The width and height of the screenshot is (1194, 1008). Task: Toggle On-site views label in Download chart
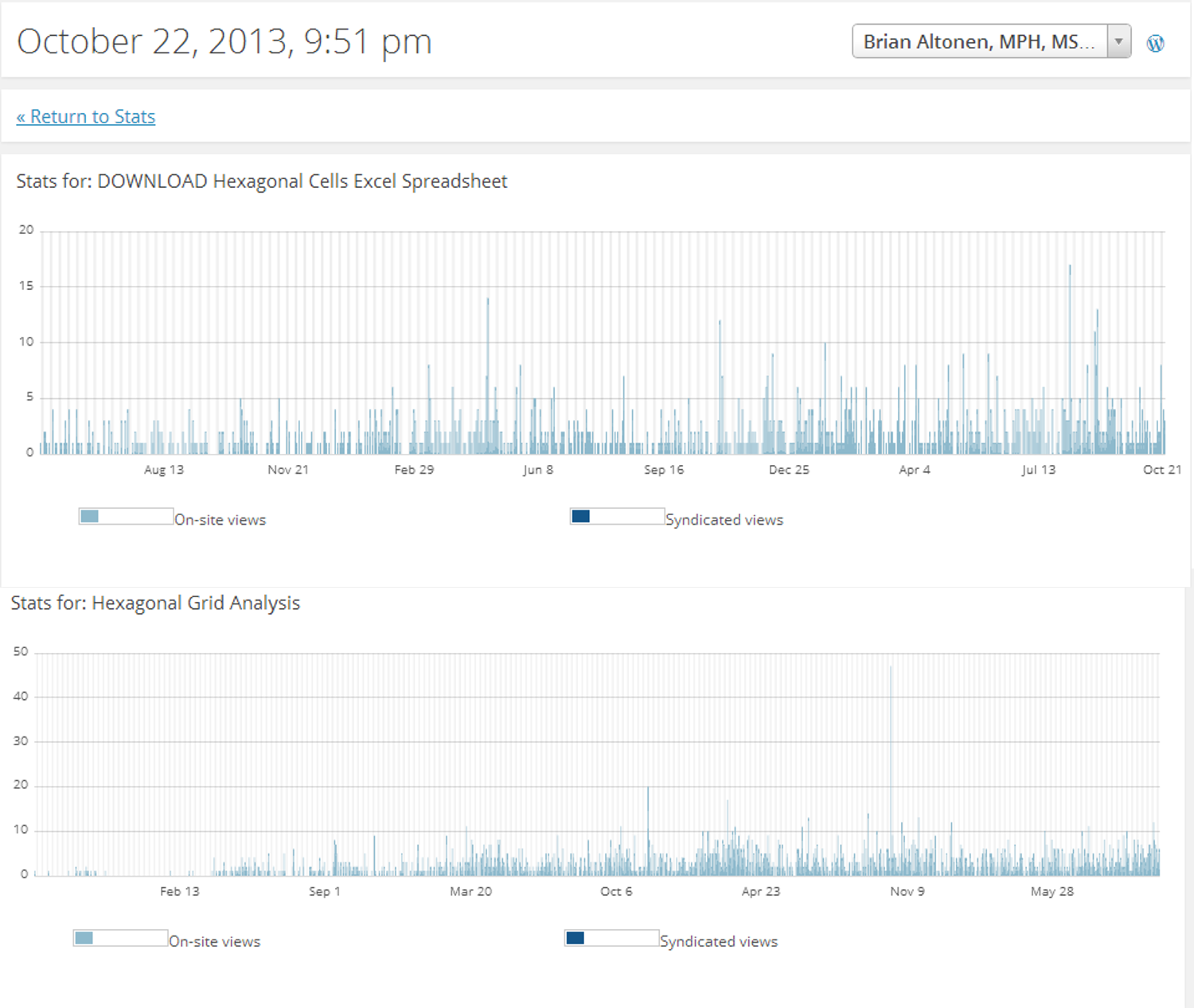click(220, 520)
